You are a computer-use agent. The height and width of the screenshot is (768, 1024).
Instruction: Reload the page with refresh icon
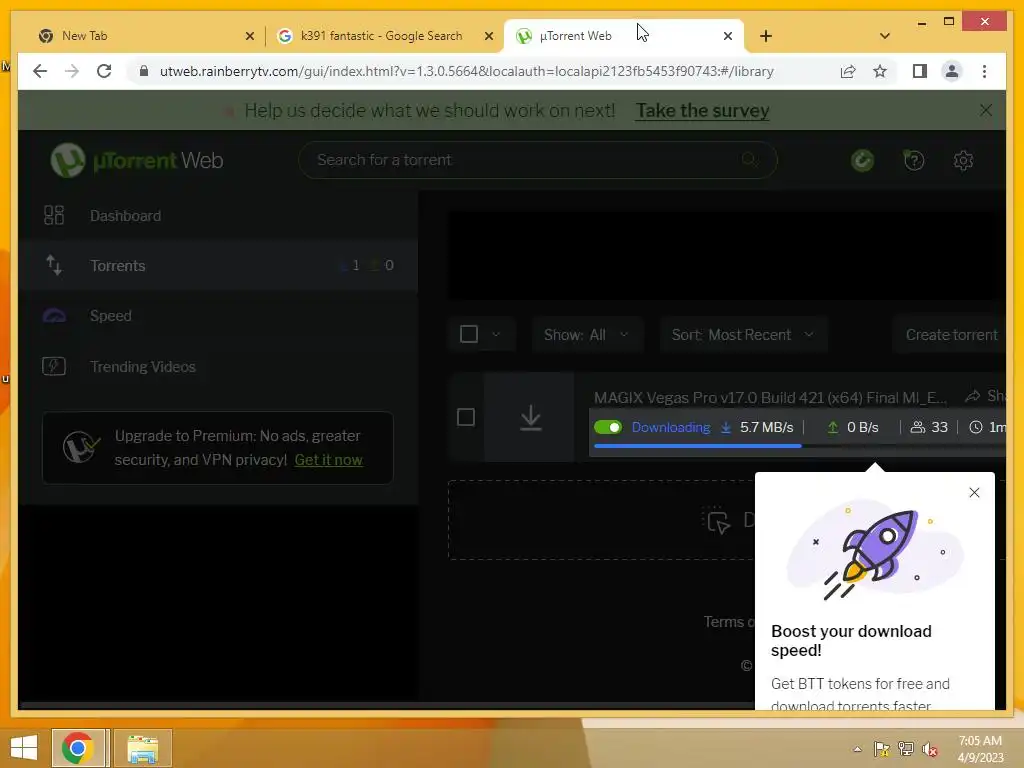point(104,71)
